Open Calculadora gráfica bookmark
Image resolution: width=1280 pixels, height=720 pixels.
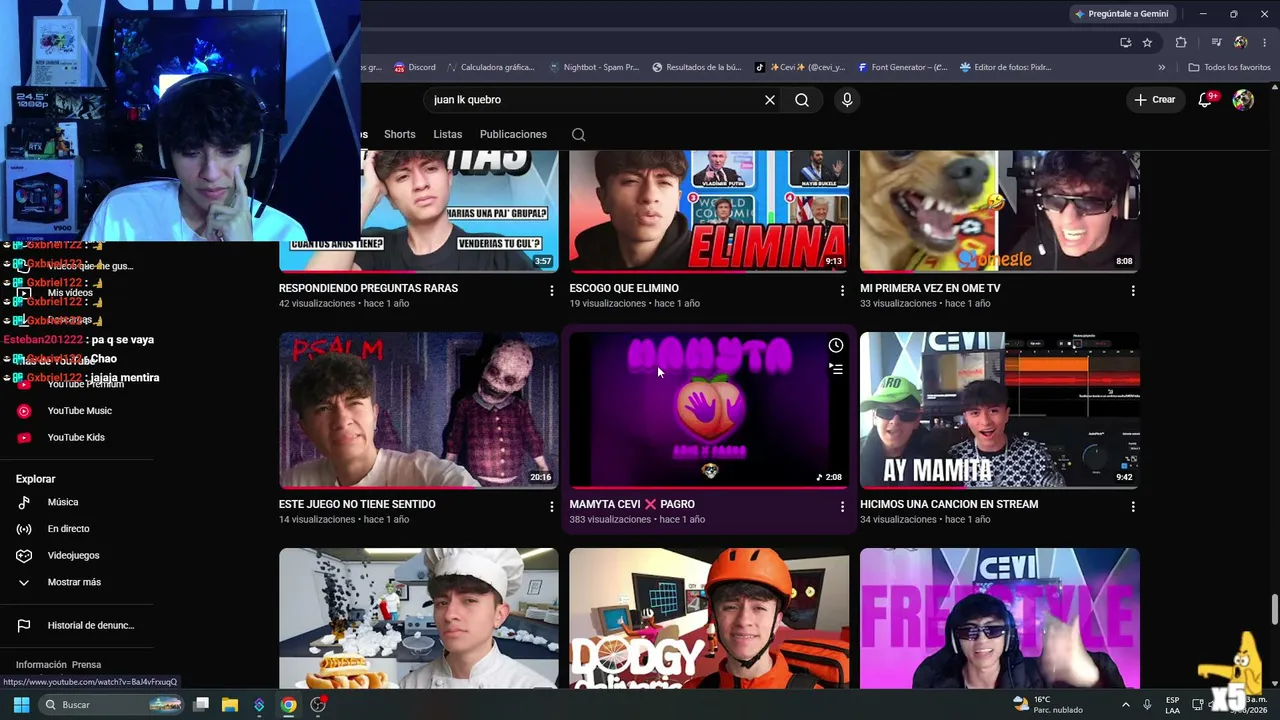[490, 67]
